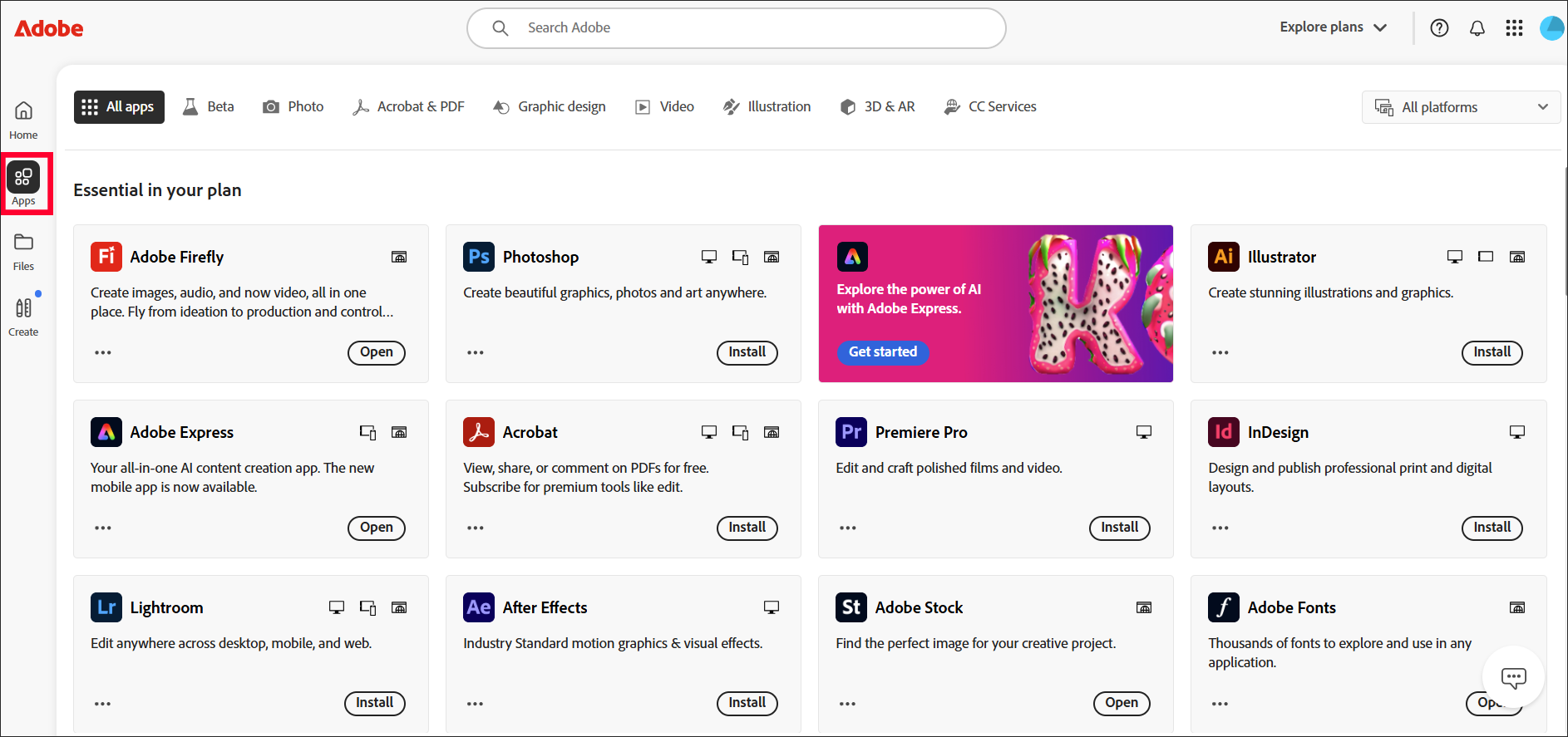This screenshot has height=737, width=1568.
Task: Install After Effects
Action: (x=747, y=703)
